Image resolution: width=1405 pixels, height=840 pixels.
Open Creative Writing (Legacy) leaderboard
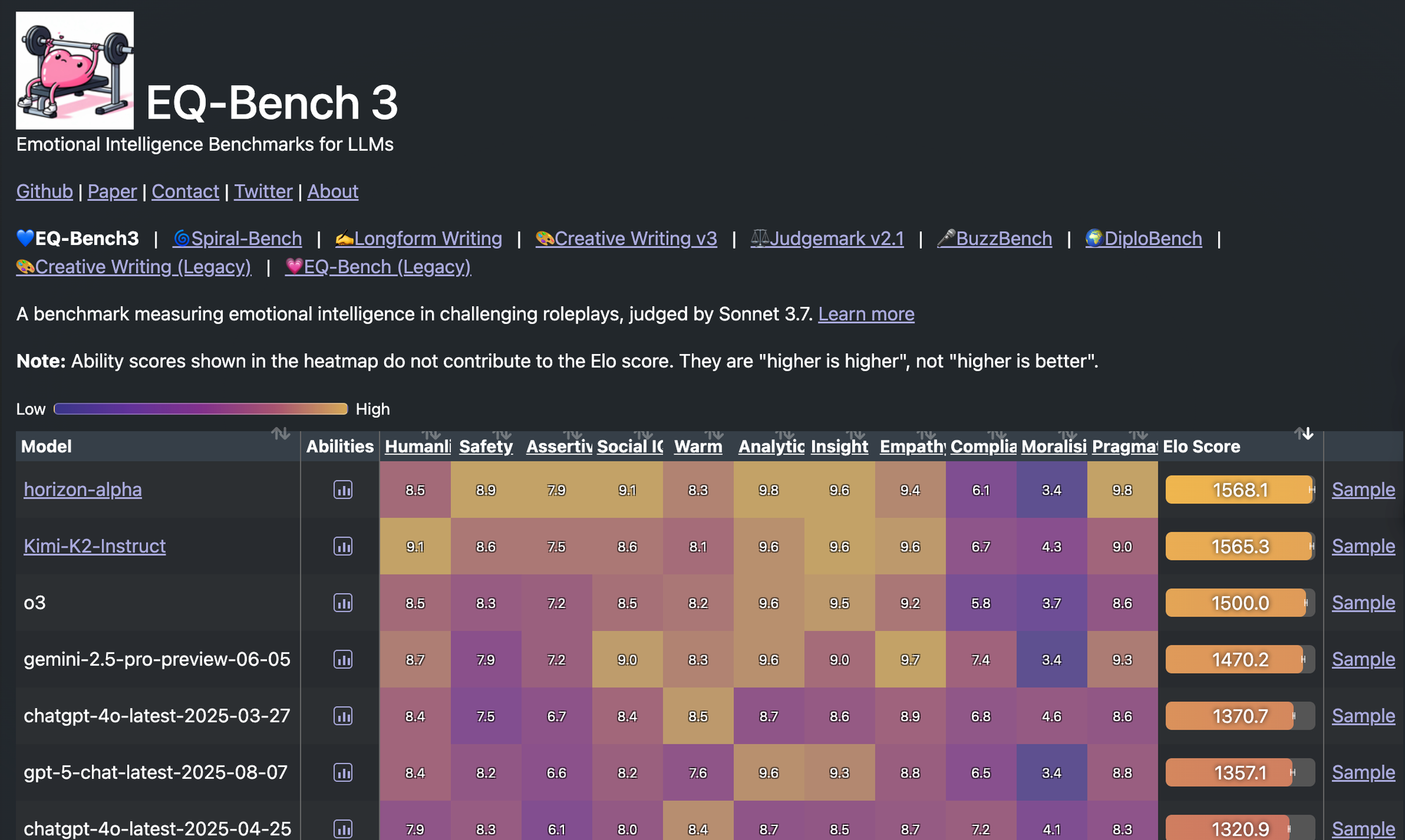tap(133, 267)
